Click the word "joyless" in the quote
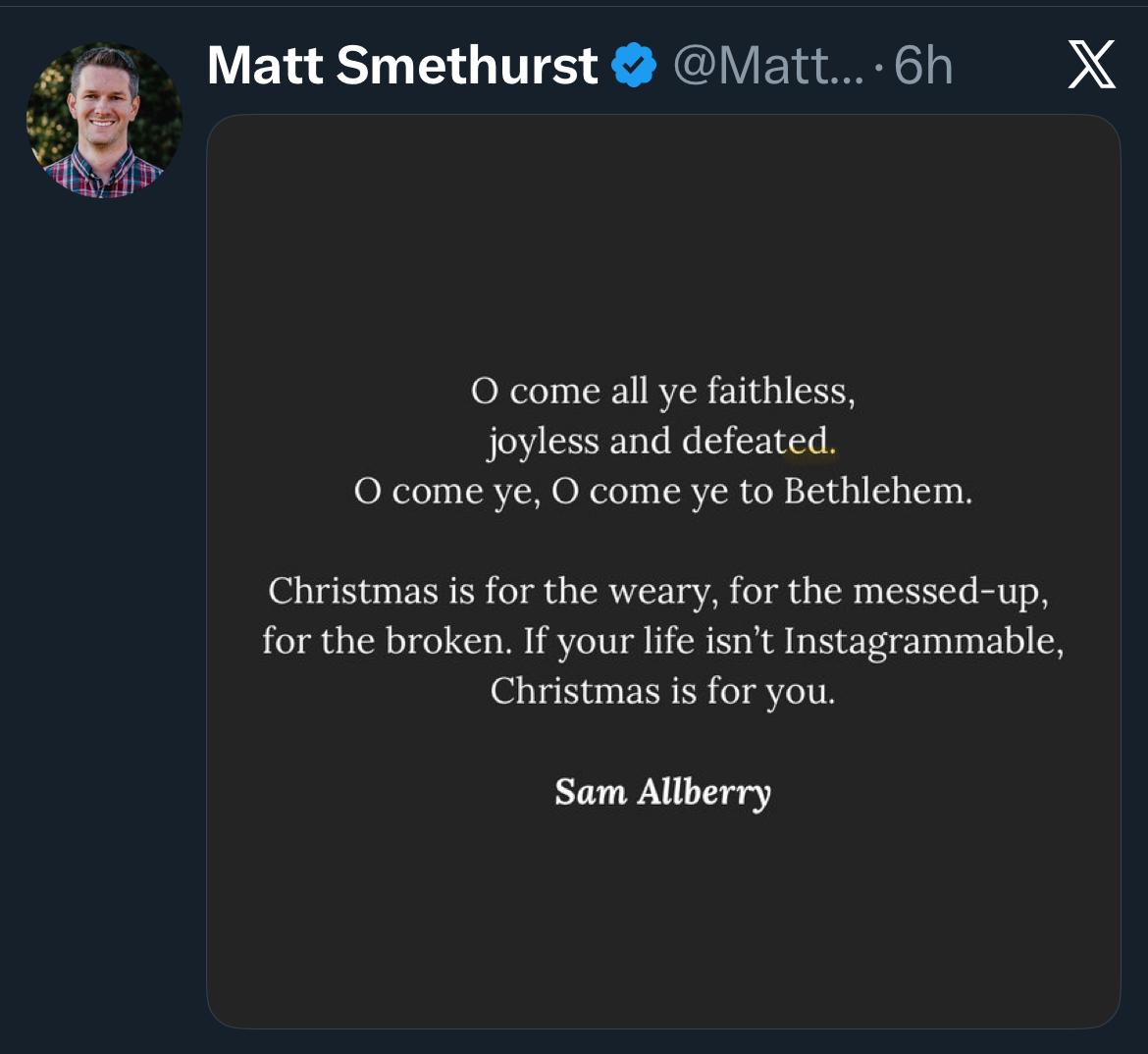Viewport: 1148px width, 1054px height. (543, 442)
